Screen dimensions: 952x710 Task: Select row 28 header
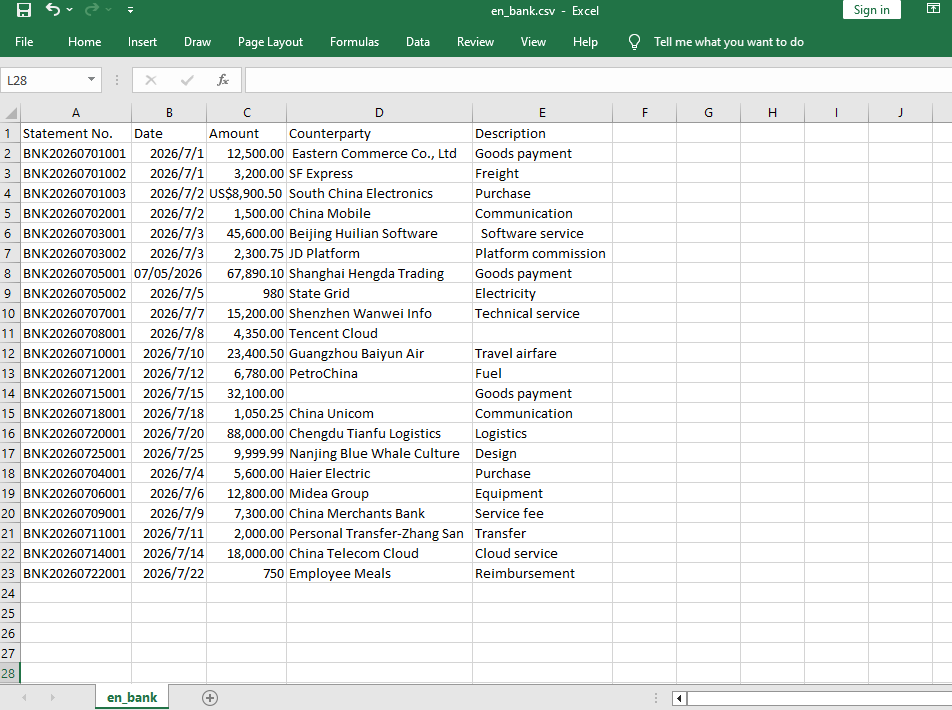[8, 674]
